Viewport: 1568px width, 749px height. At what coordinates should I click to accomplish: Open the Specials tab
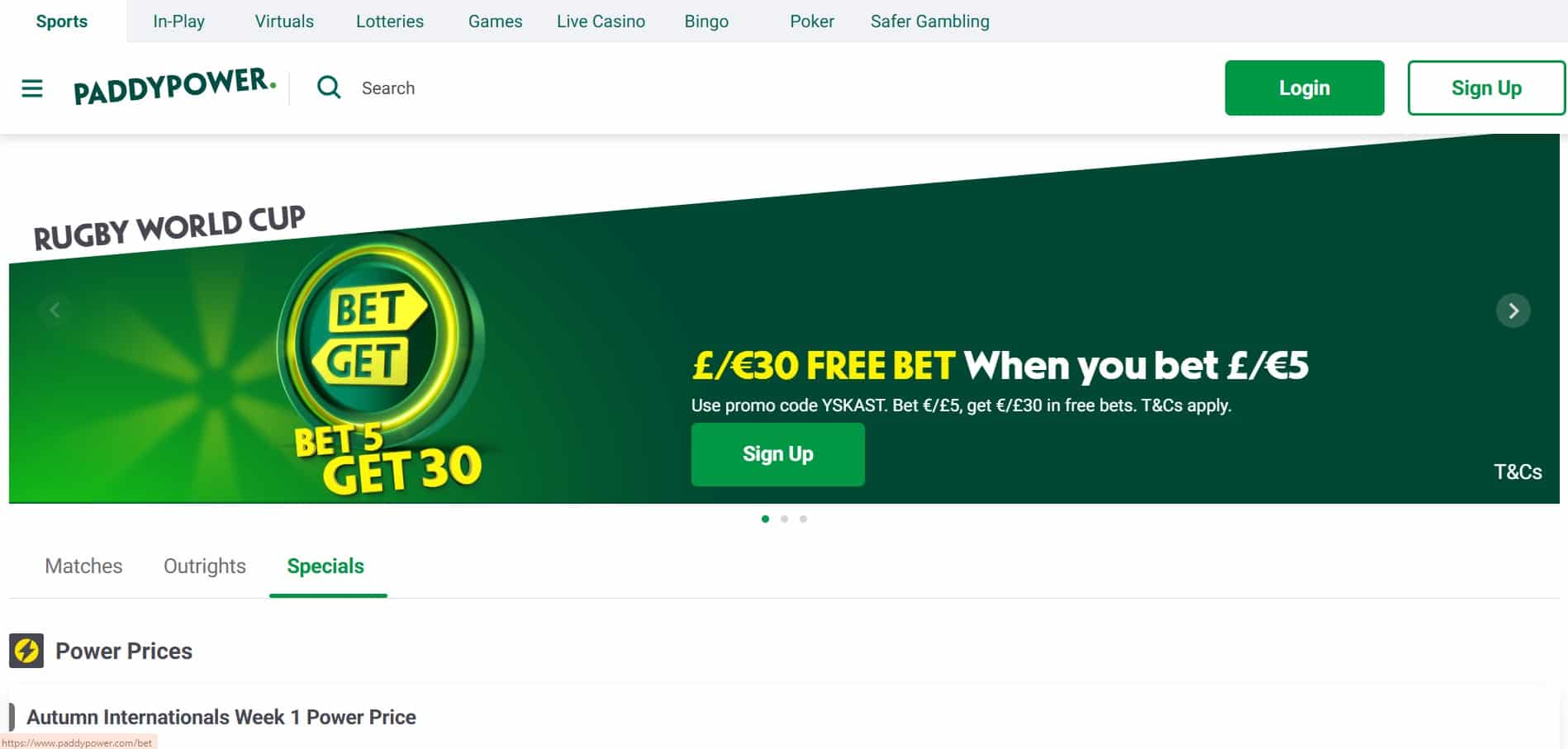tap(325, 566)
